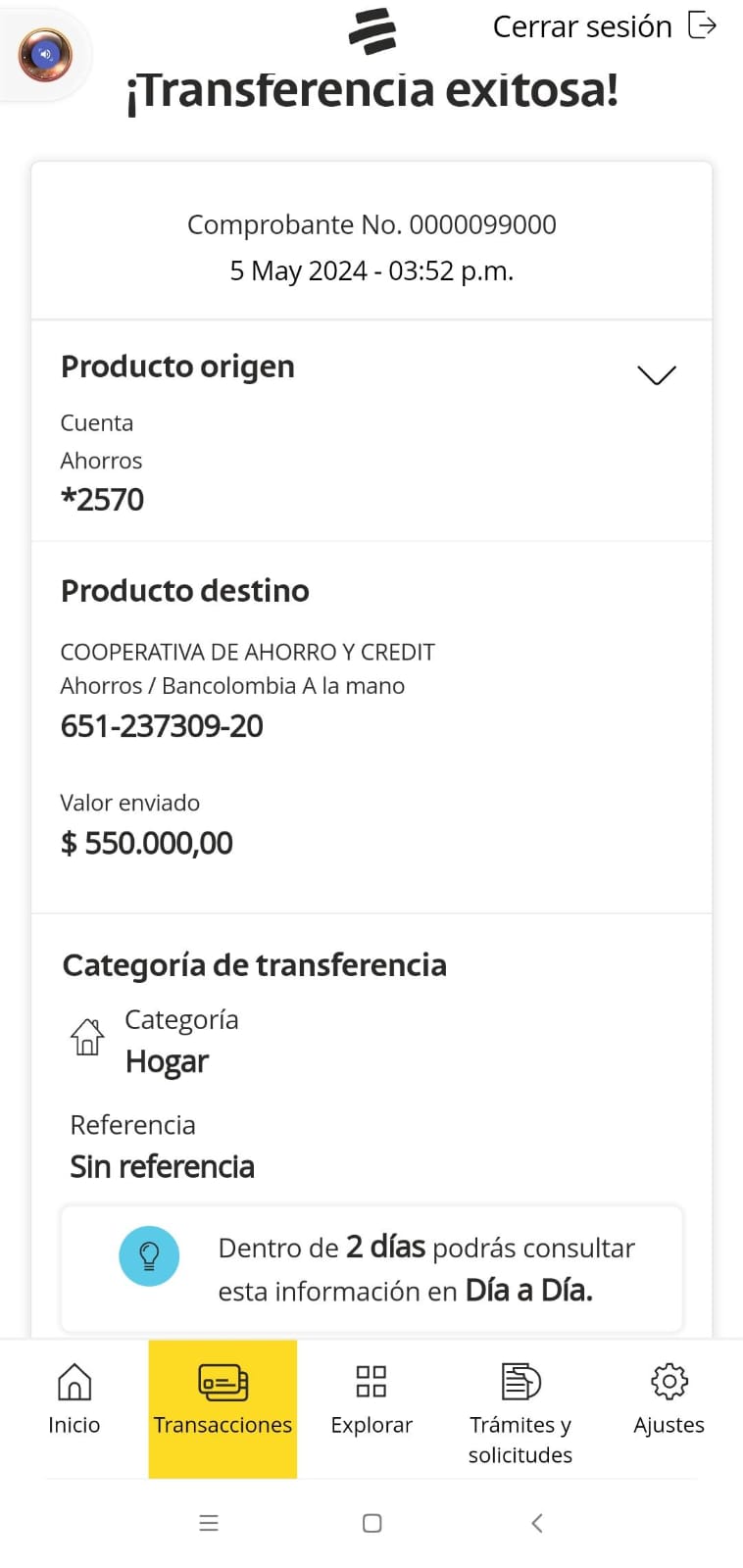The image size is (743, 1568).
Task: Open the Explorar grid icon
Action: click(x=371, y=1382)
